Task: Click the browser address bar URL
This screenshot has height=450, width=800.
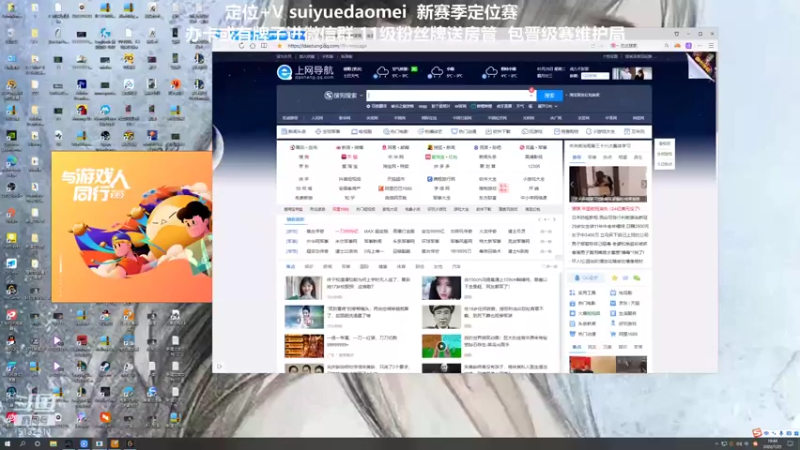Action: 327,46
